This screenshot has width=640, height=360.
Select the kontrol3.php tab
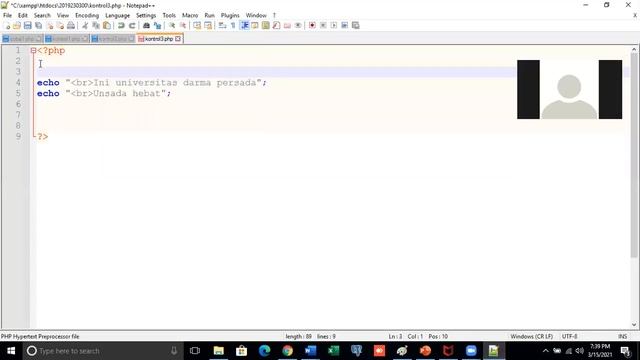click(x=159, y=39)
